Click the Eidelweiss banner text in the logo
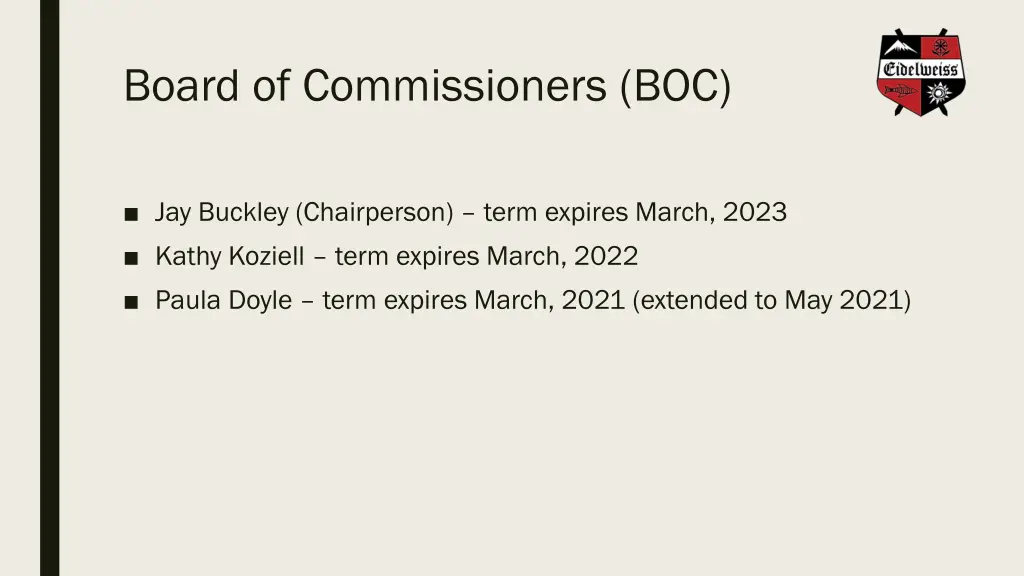 [x=921, y=69]
